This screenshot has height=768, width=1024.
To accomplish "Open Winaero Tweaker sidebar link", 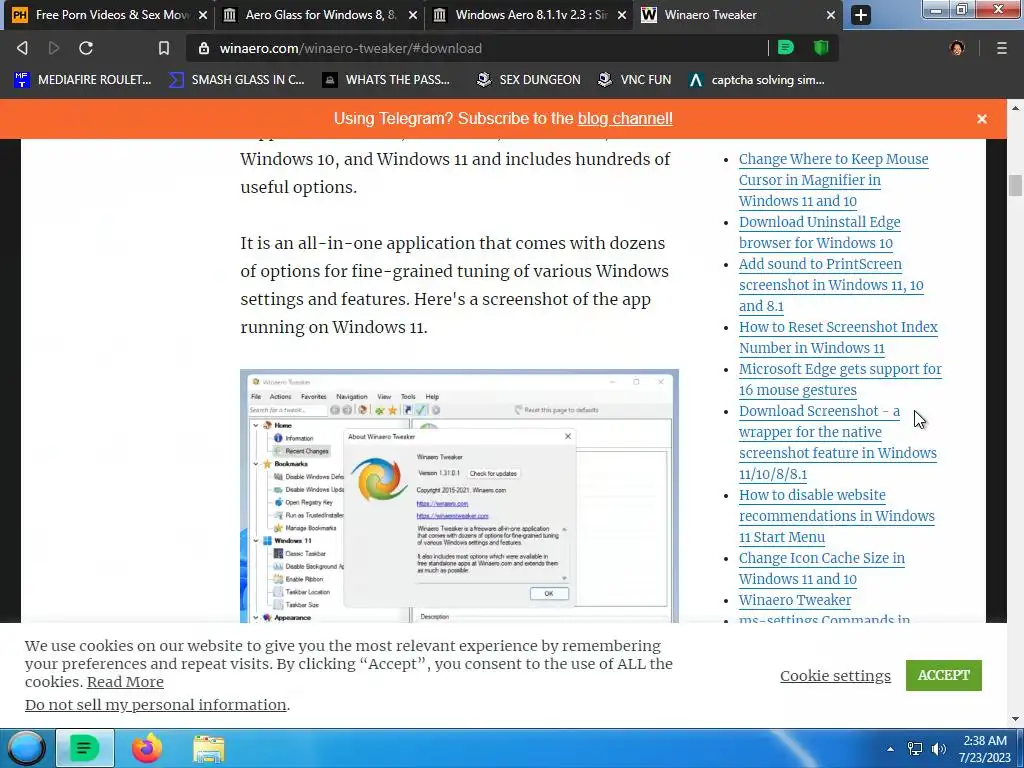I will pos(795,600).
